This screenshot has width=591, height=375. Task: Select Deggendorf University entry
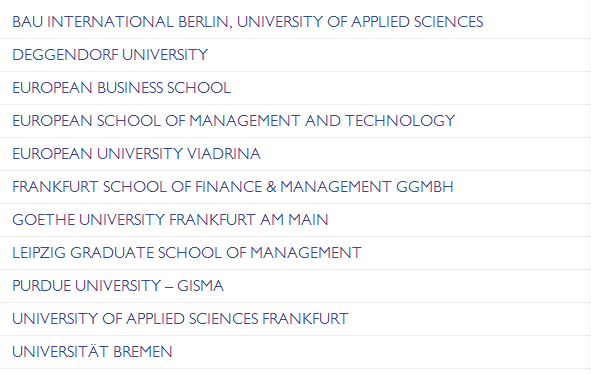(x=110, y=55)
